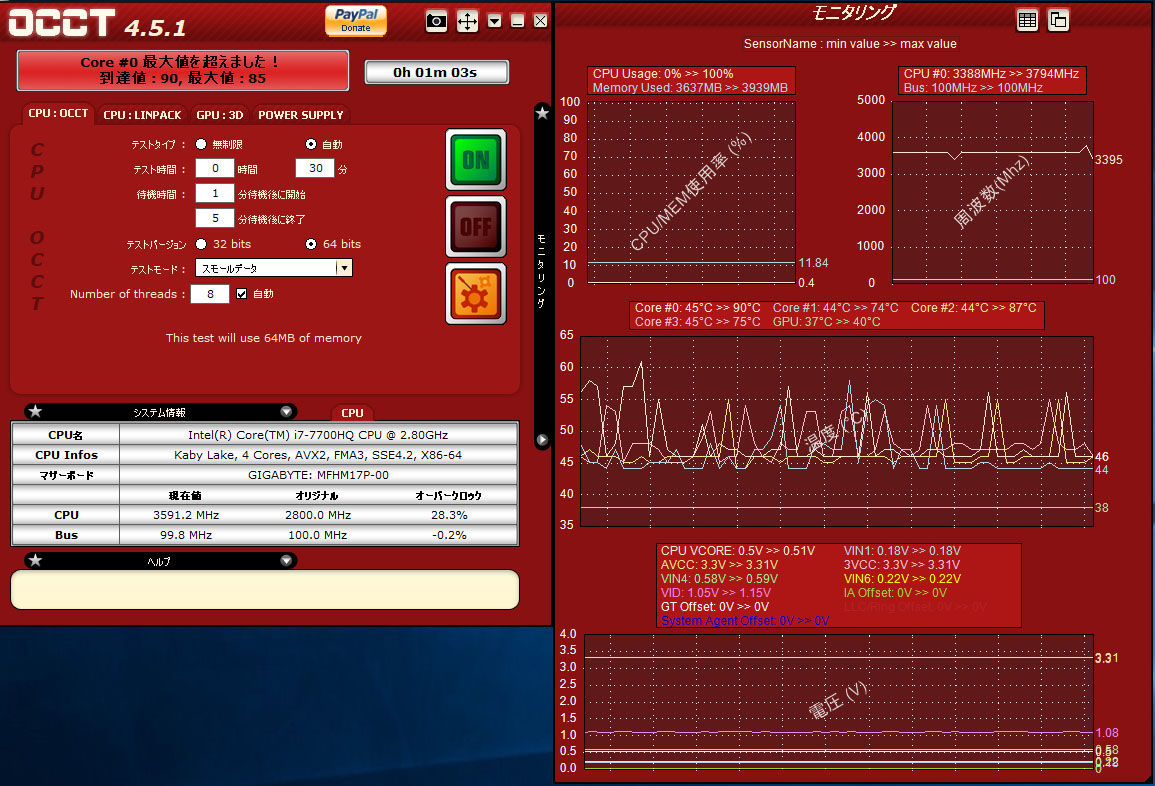Screen dimensions: 1155x786
Task: Click the star icon on システム情報 bar
Action: 35,411
